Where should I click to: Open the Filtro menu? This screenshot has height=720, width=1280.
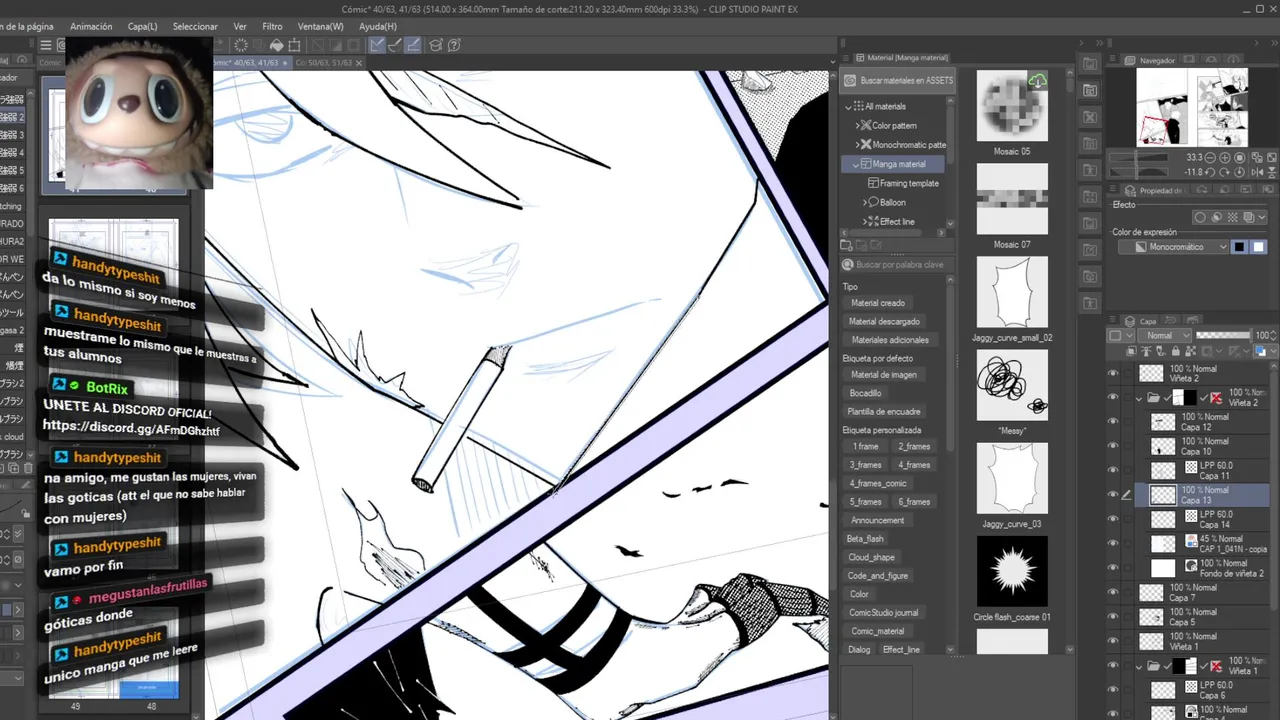[x=272, y=26]
